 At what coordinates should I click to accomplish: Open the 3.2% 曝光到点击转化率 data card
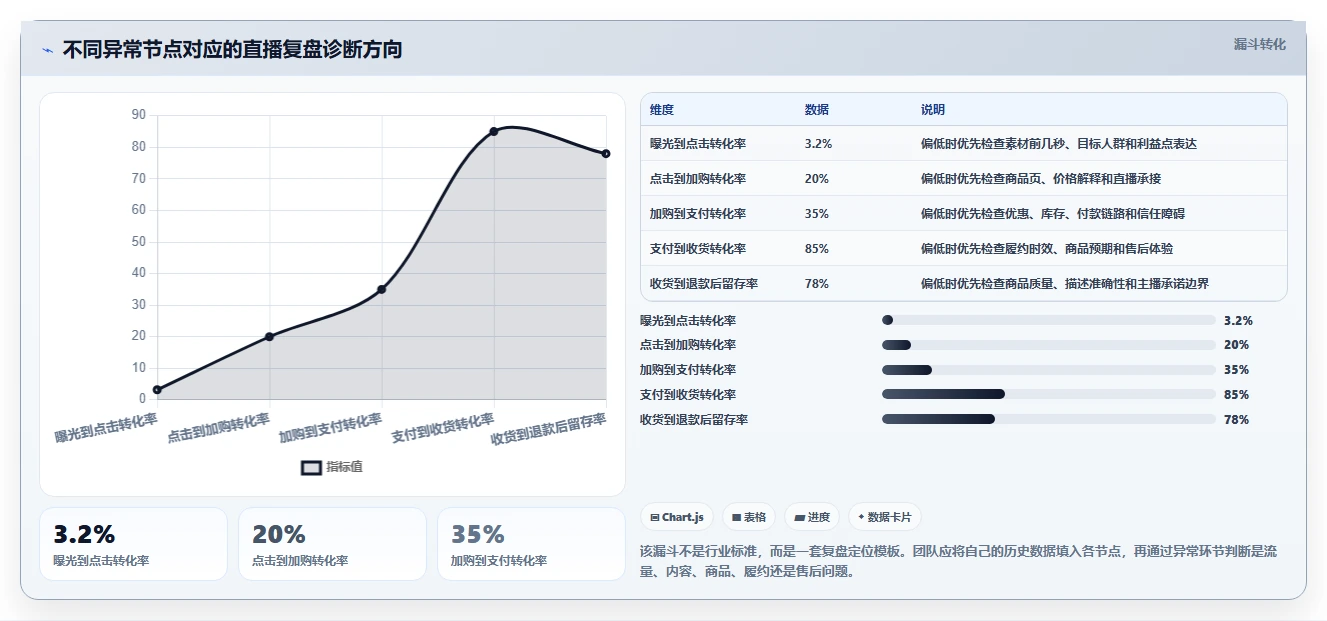[133, 544]
